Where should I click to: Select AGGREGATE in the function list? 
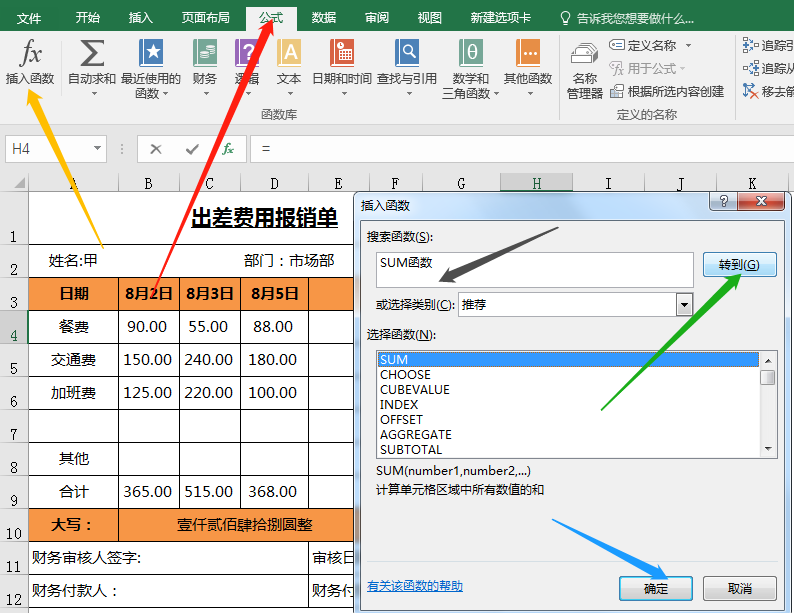click(x=568, y=434)
